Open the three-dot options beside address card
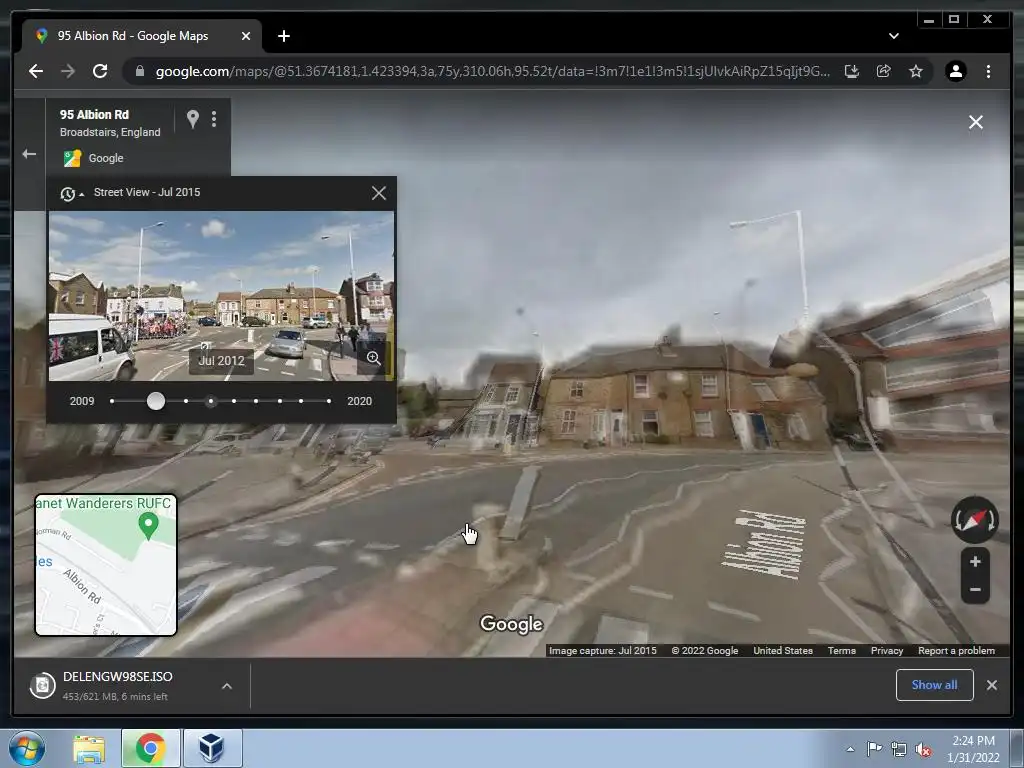 tap(214, 119)
